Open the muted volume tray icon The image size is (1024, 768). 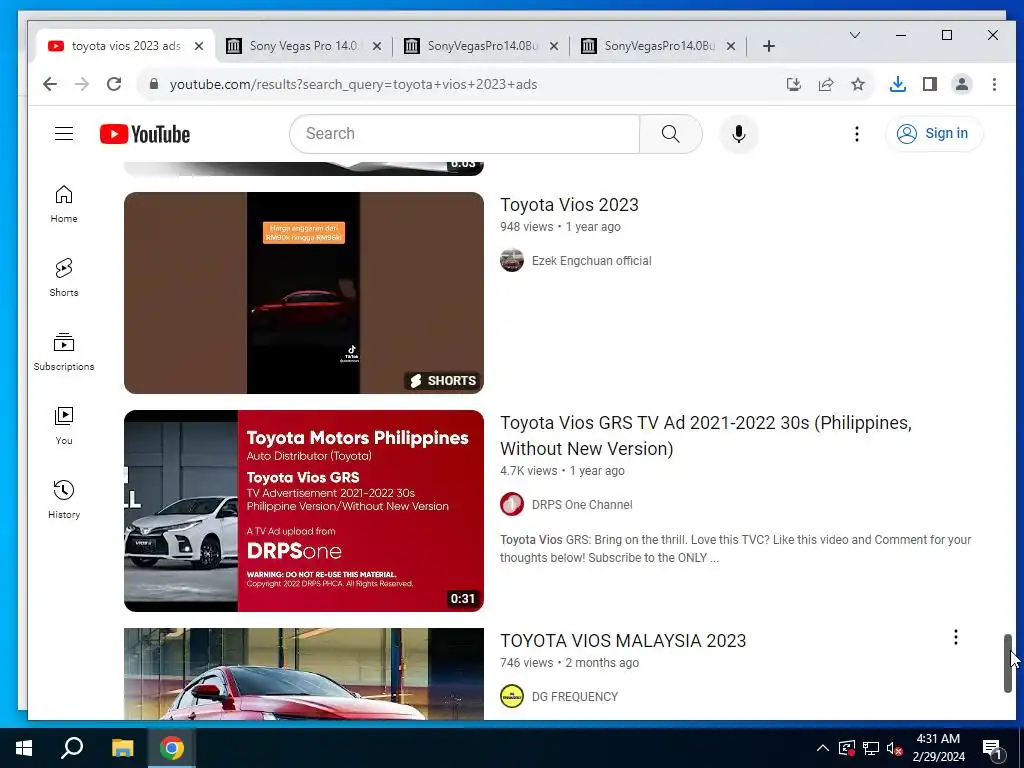coord(894,748)
